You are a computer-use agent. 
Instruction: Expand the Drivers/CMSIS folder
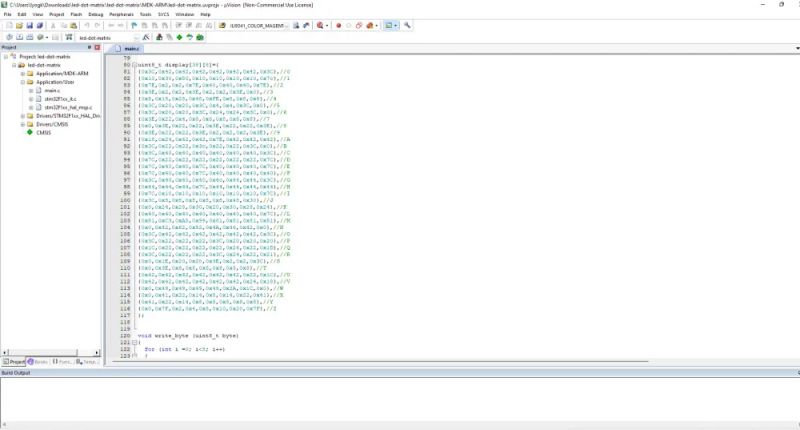click(22, 124)
